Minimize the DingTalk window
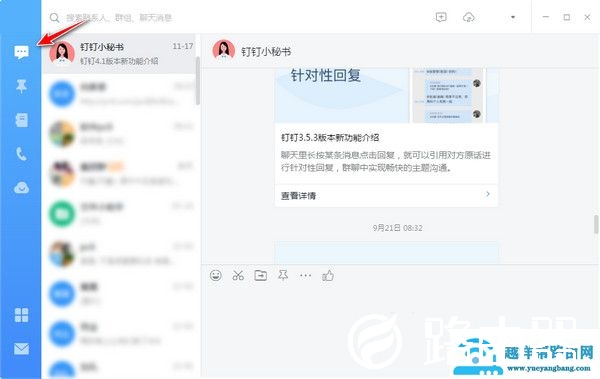This screenshot has height=379, width=600. pos(546,17)
